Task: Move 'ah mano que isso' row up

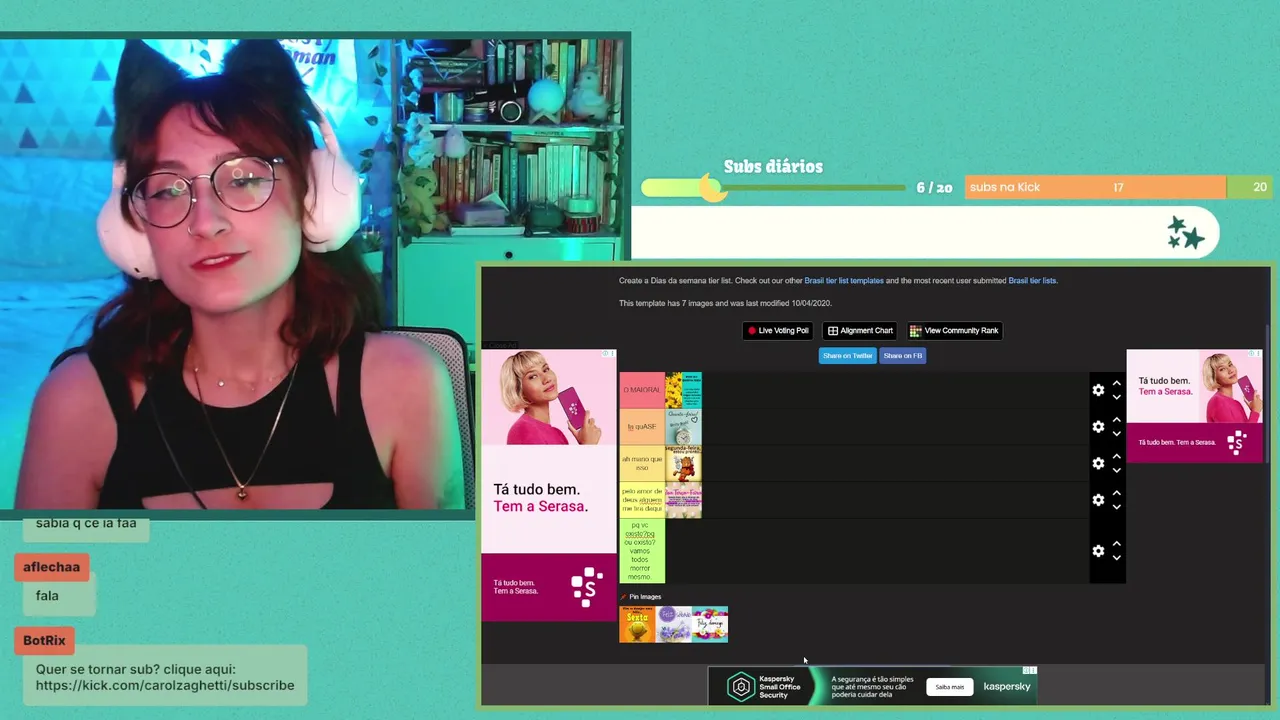Action: click(1117, 456)
